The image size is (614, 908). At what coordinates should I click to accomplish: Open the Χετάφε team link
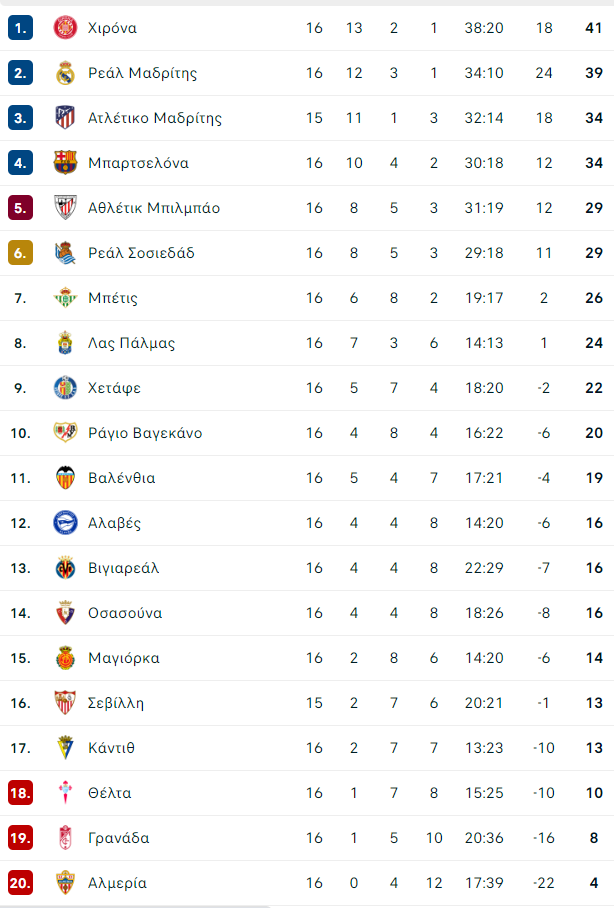click(x=114, y=388)
